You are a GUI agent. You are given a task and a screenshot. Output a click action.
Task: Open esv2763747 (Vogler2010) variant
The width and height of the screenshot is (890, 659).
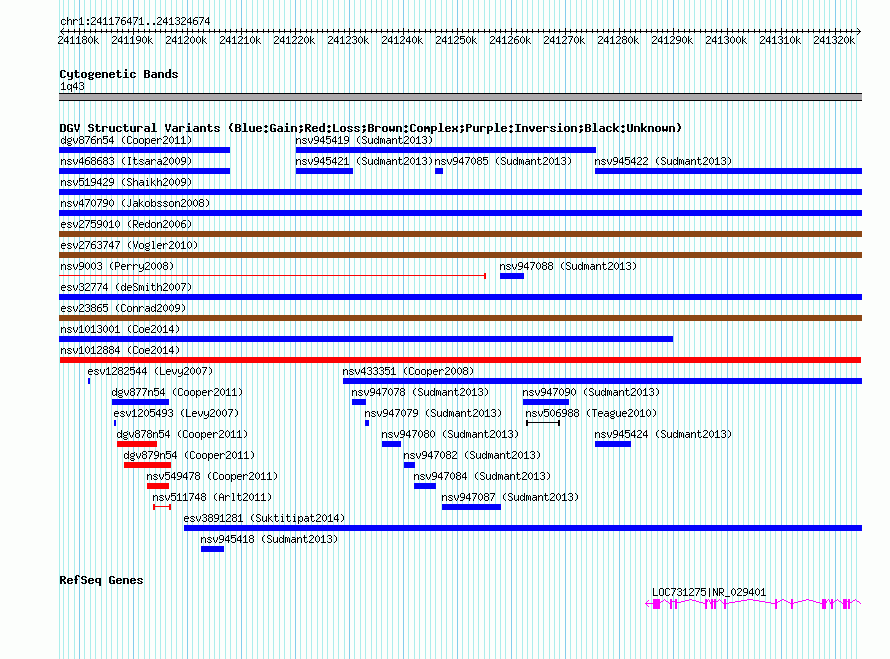point(129,245)
